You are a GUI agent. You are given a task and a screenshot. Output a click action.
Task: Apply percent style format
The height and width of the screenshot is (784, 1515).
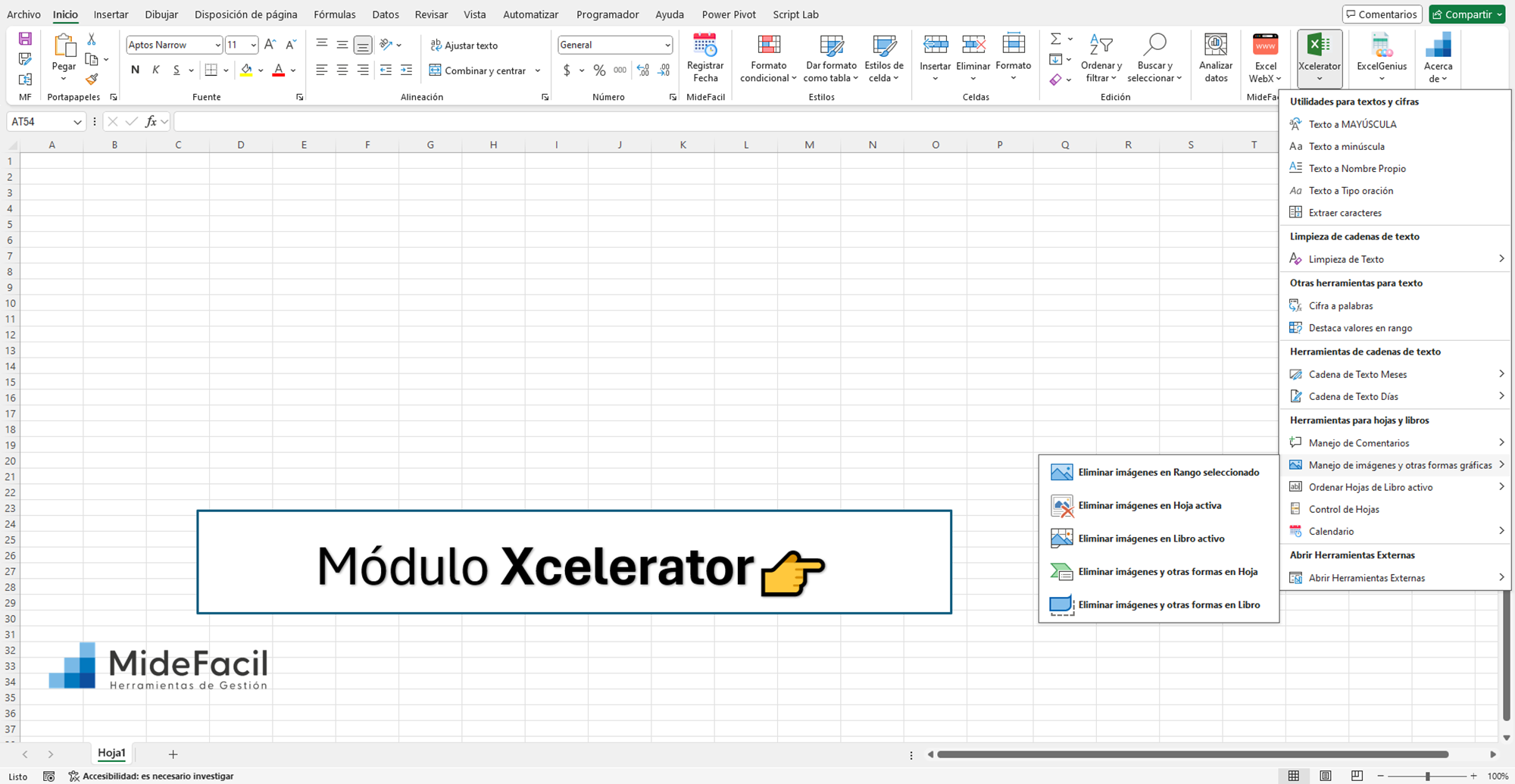(x=599, y=70)
